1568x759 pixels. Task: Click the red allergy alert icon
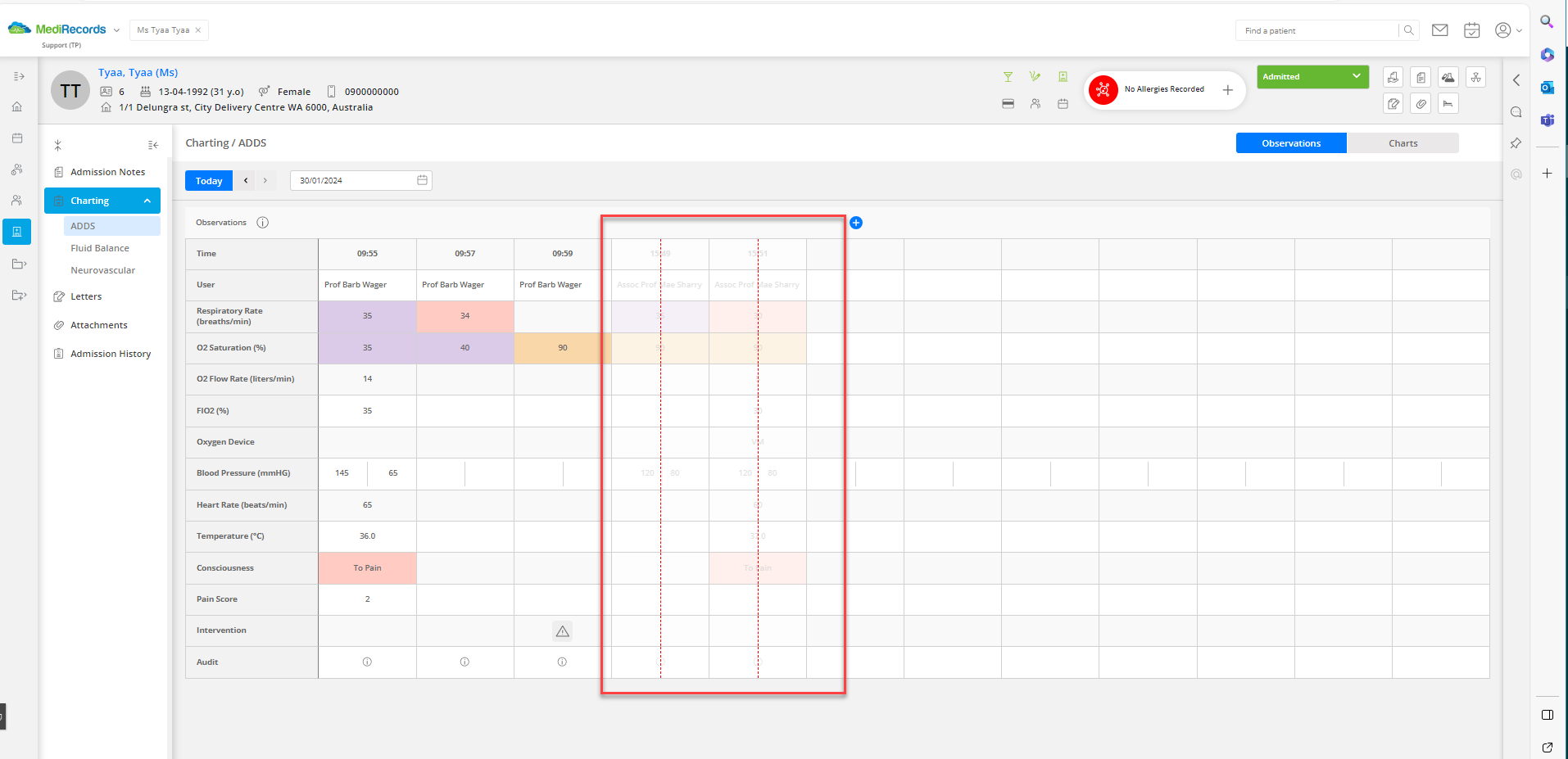1103,90
